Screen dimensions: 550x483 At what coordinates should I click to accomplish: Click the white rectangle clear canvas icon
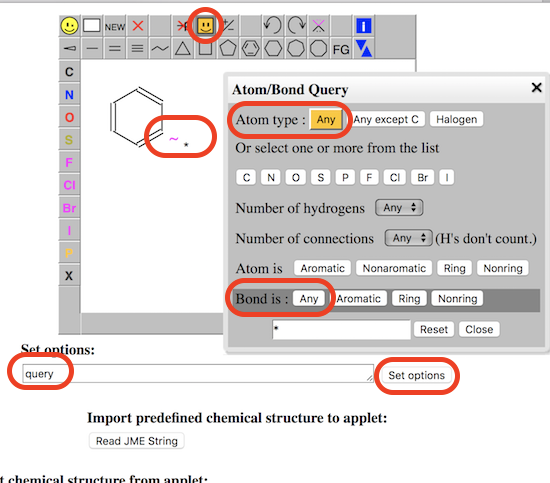pos(92,26)
